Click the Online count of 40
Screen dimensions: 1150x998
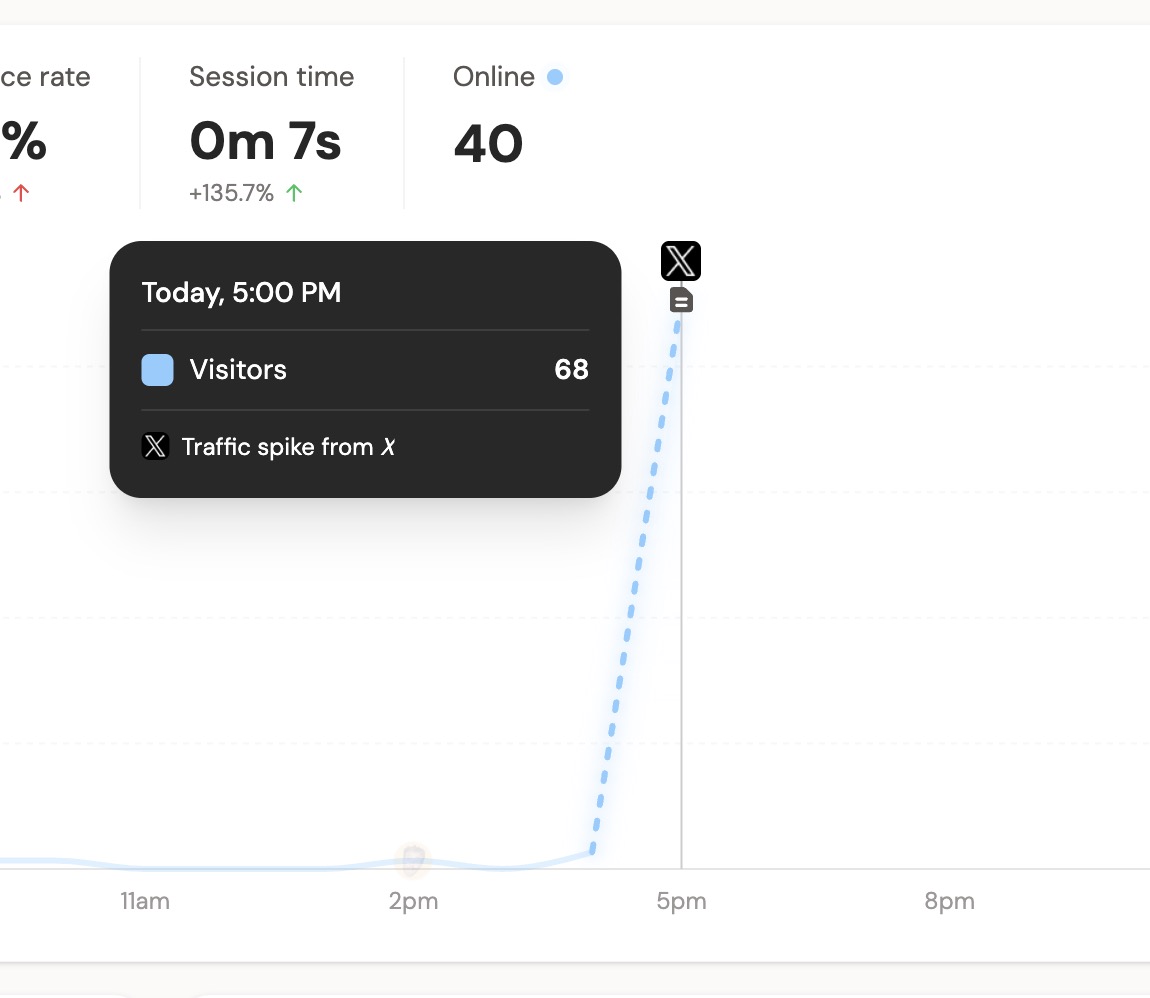tap(488, 143)
